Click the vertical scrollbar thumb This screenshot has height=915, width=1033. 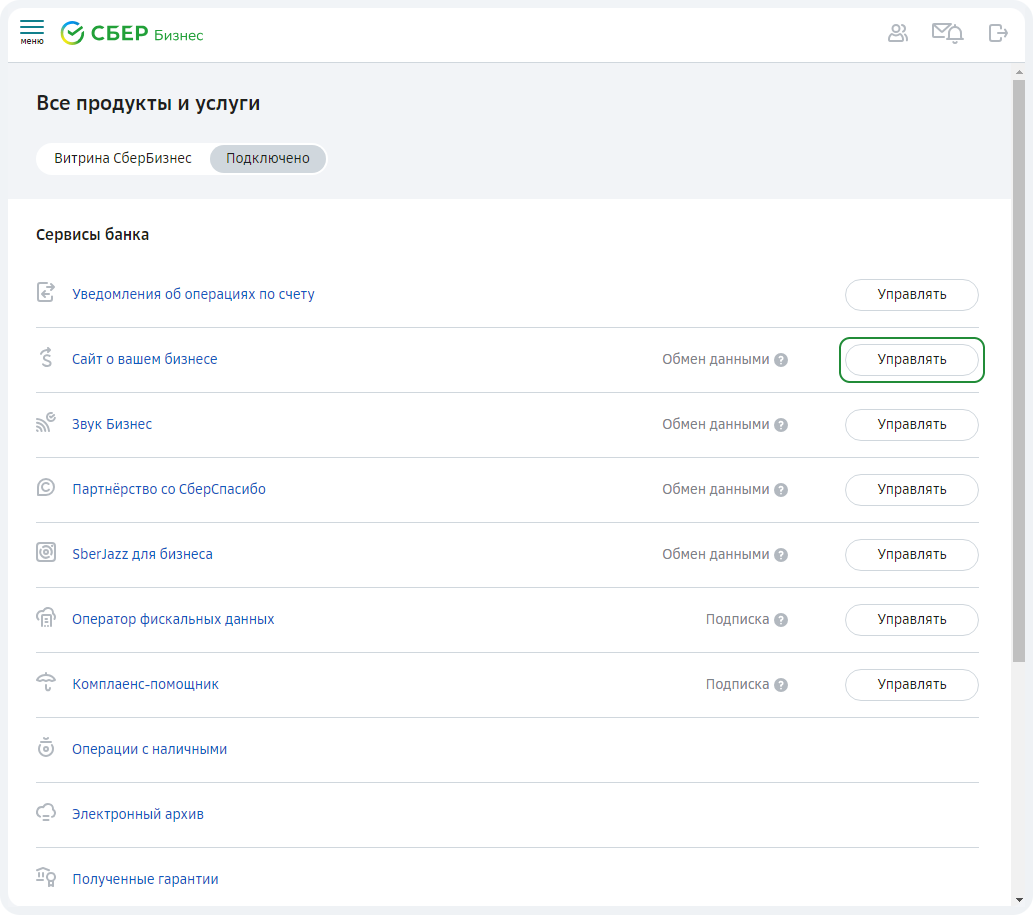pos(1019,371)
